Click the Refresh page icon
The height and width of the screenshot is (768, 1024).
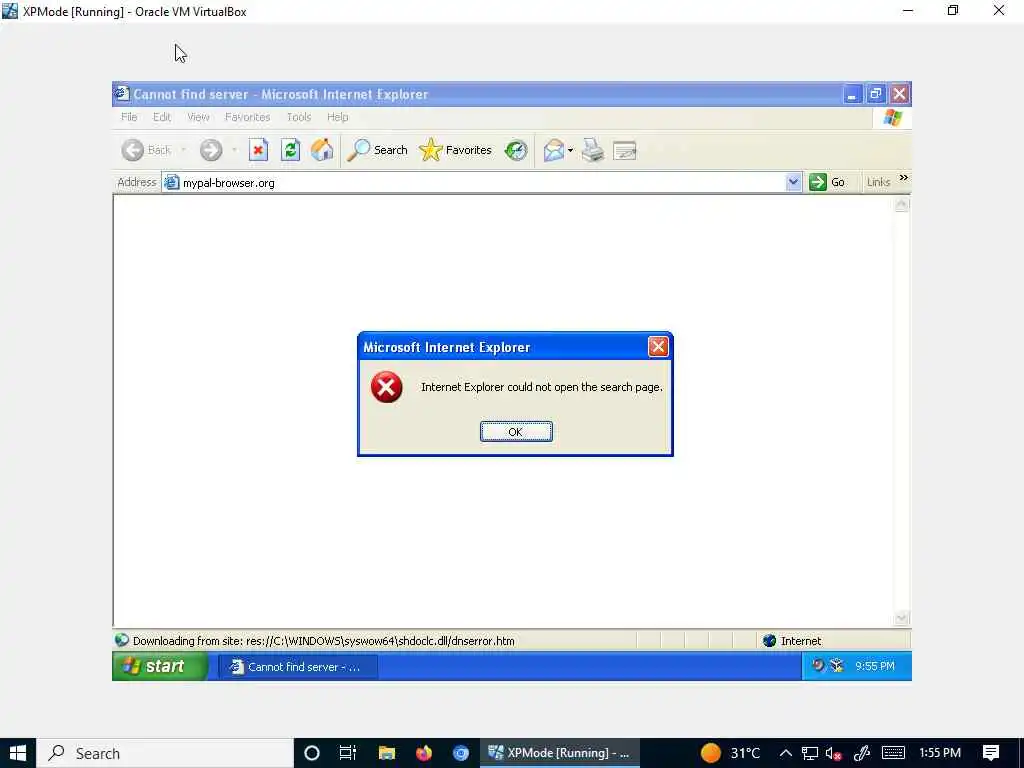pyautogui.click(x=291, y=150)
